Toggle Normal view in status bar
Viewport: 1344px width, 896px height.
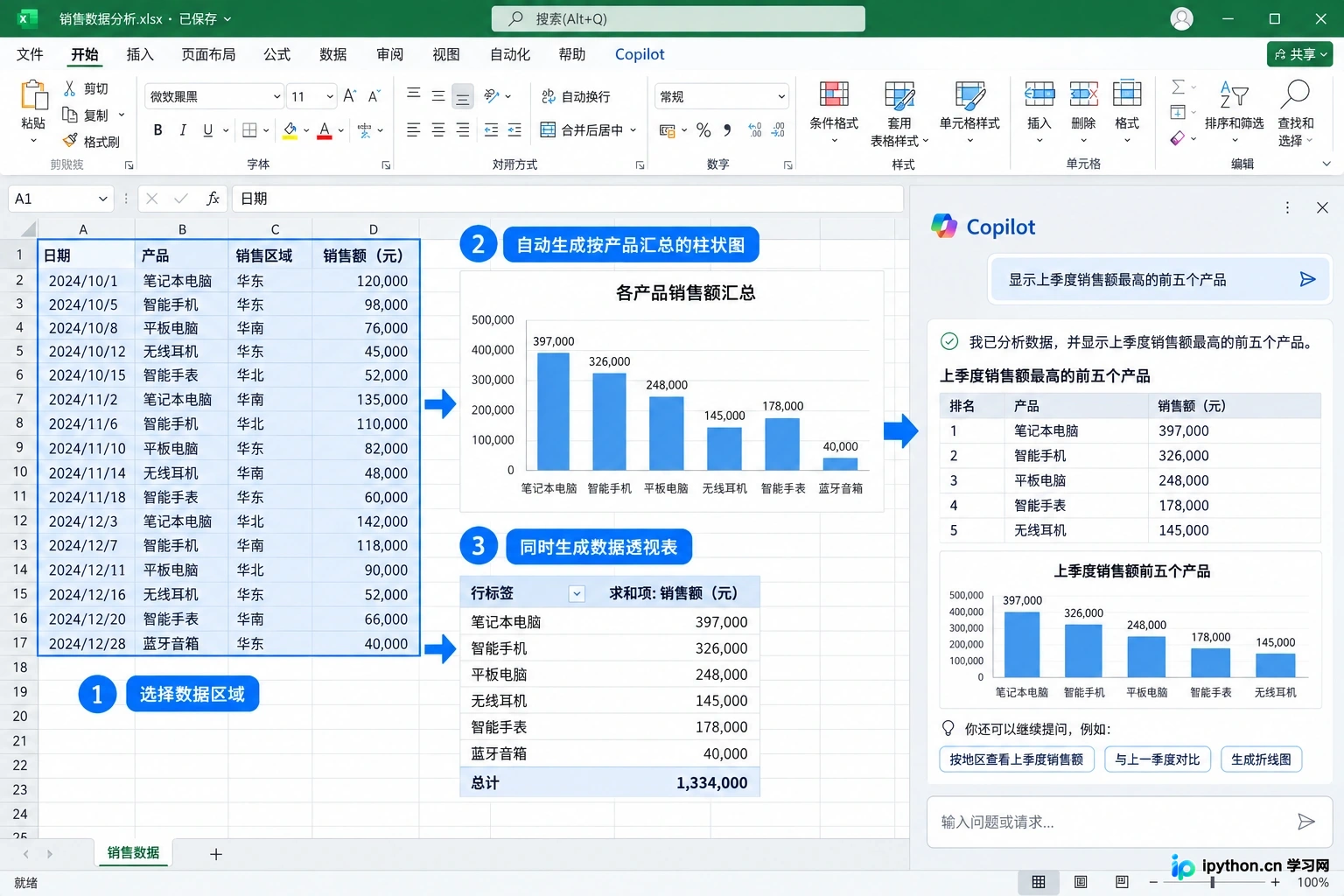pyautogui.click(x=1039, y=882)
